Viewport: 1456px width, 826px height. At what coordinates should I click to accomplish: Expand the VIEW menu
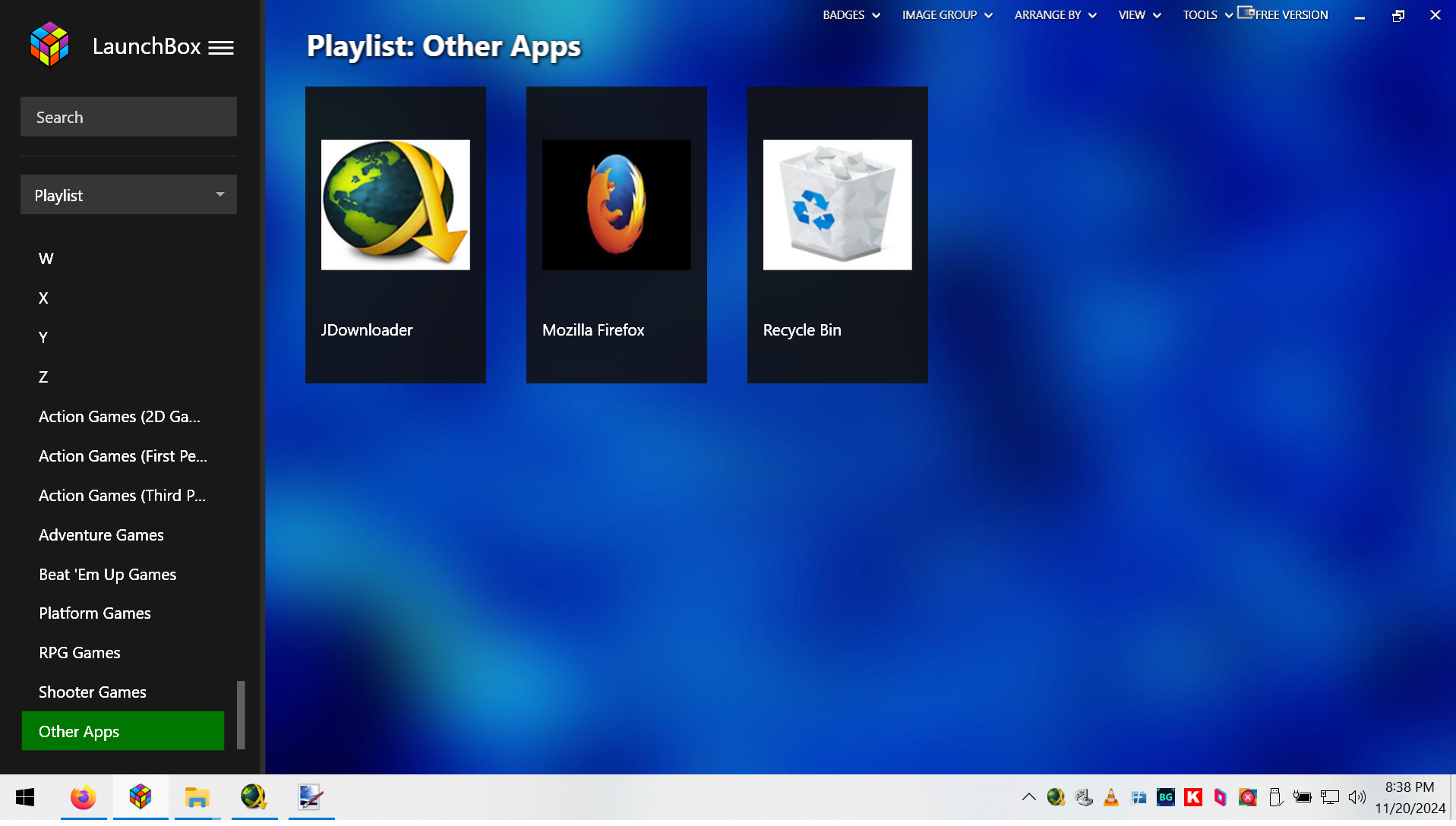coord(1139,15)
